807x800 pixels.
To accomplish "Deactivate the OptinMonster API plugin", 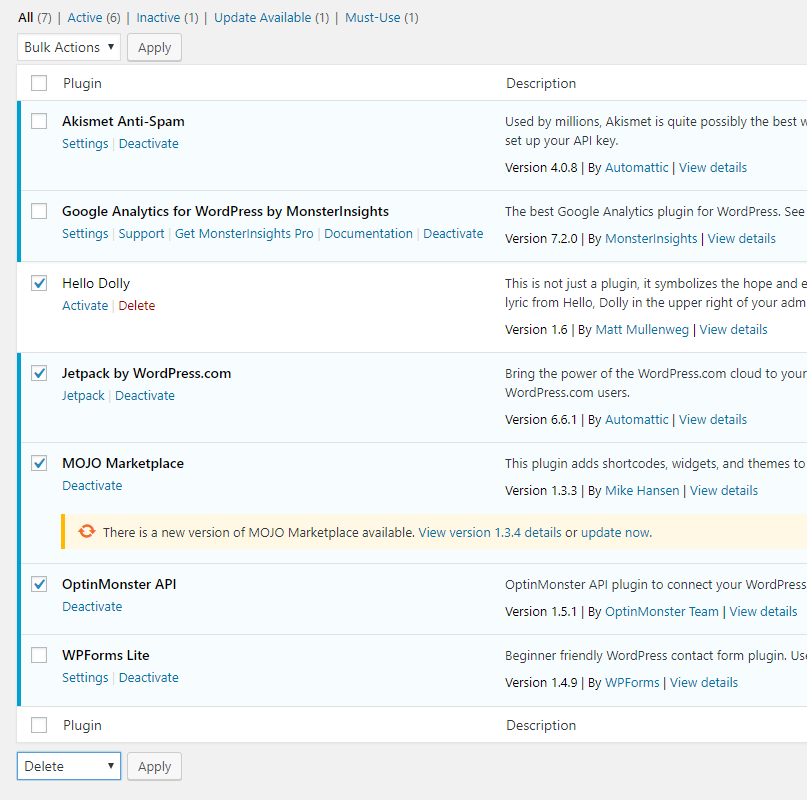I will pyautogui.click(x=92, y=607).
